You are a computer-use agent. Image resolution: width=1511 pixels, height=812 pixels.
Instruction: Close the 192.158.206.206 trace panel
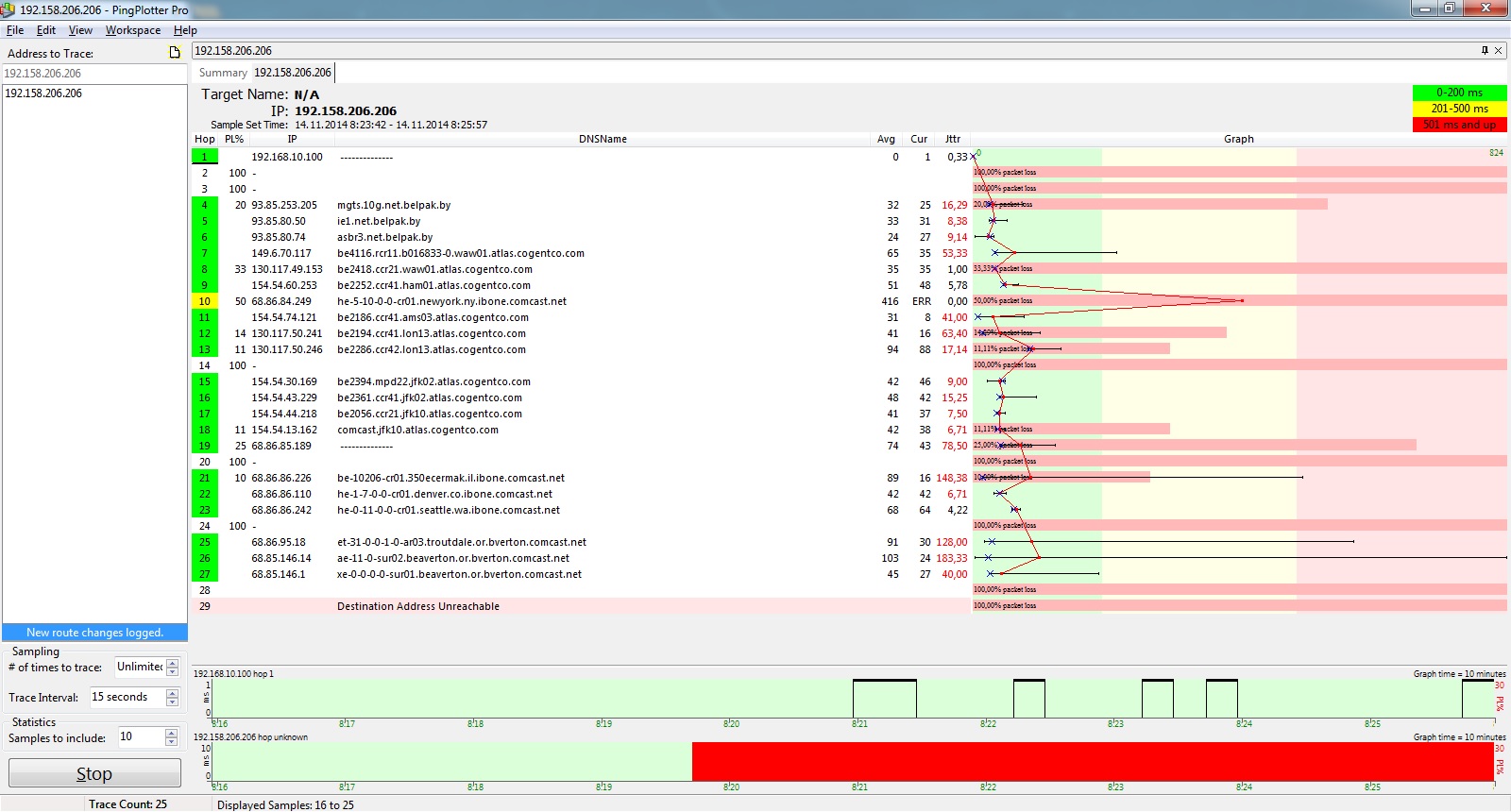pyautogui.click(x=1498, y=51)
